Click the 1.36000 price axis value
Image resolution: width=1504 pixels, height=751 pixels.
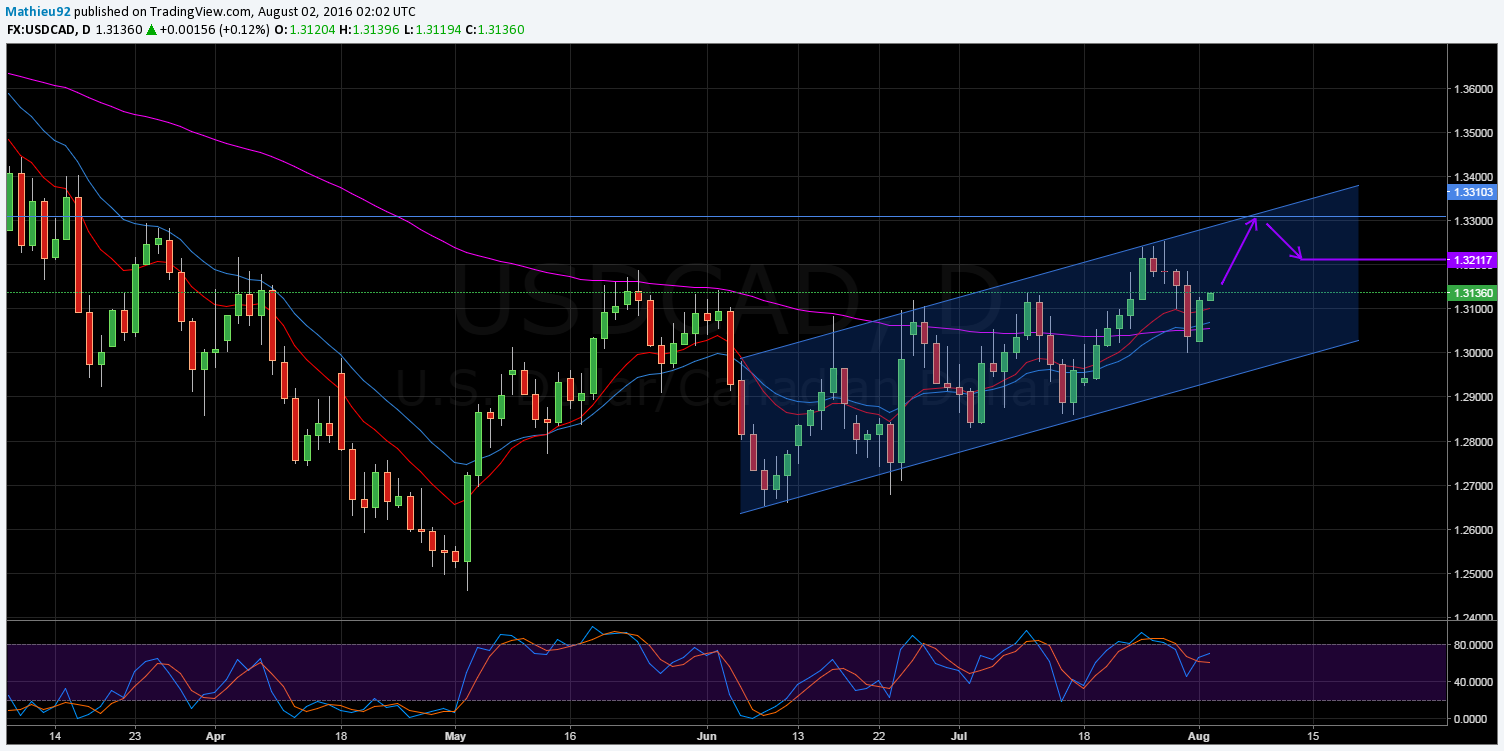coord(1474,89)
